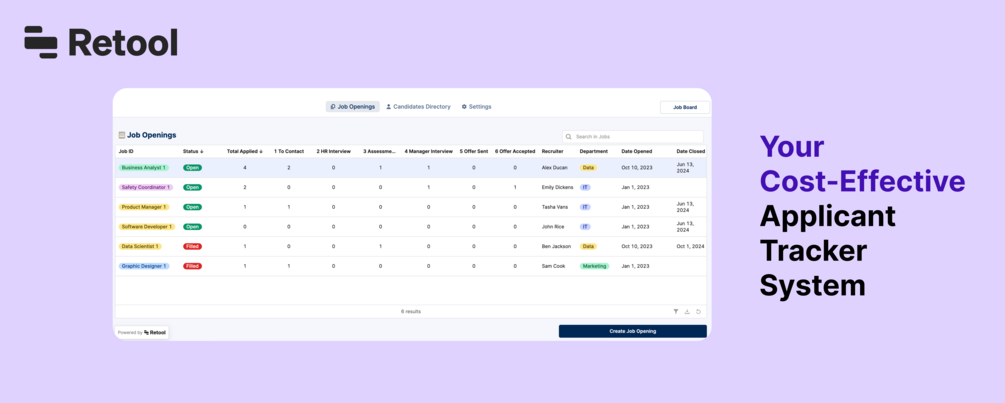Click the Recruiter column header

point(552,152)
